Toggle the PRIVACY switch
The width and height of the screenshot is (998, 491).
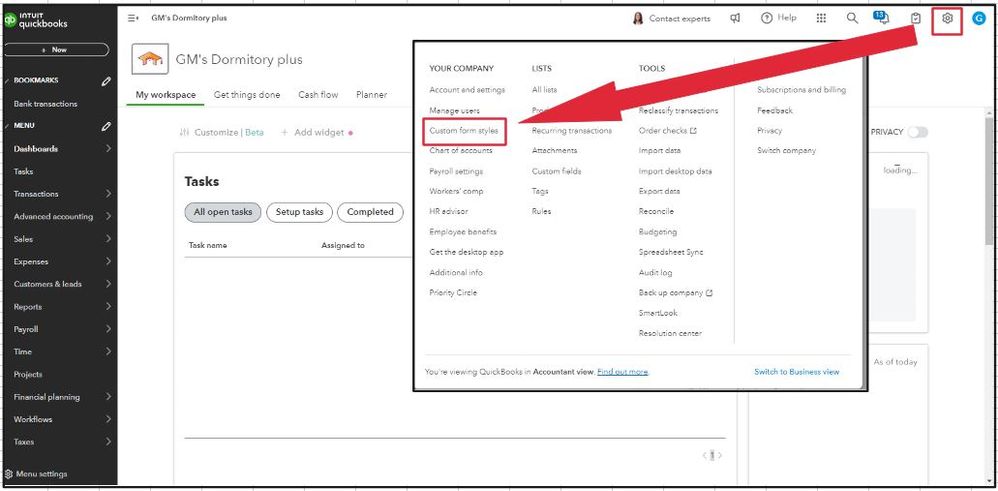click(918, 132)
